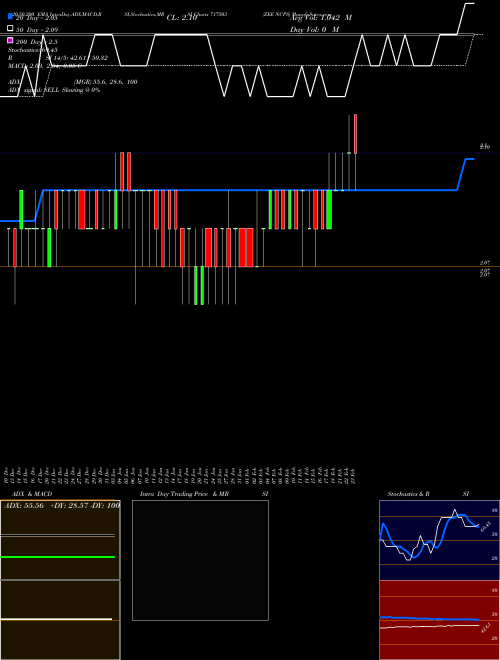Screen dimensions: 500x660
Task: Click the 'ADX signal: SELL' text line
Action: point(54,90)
